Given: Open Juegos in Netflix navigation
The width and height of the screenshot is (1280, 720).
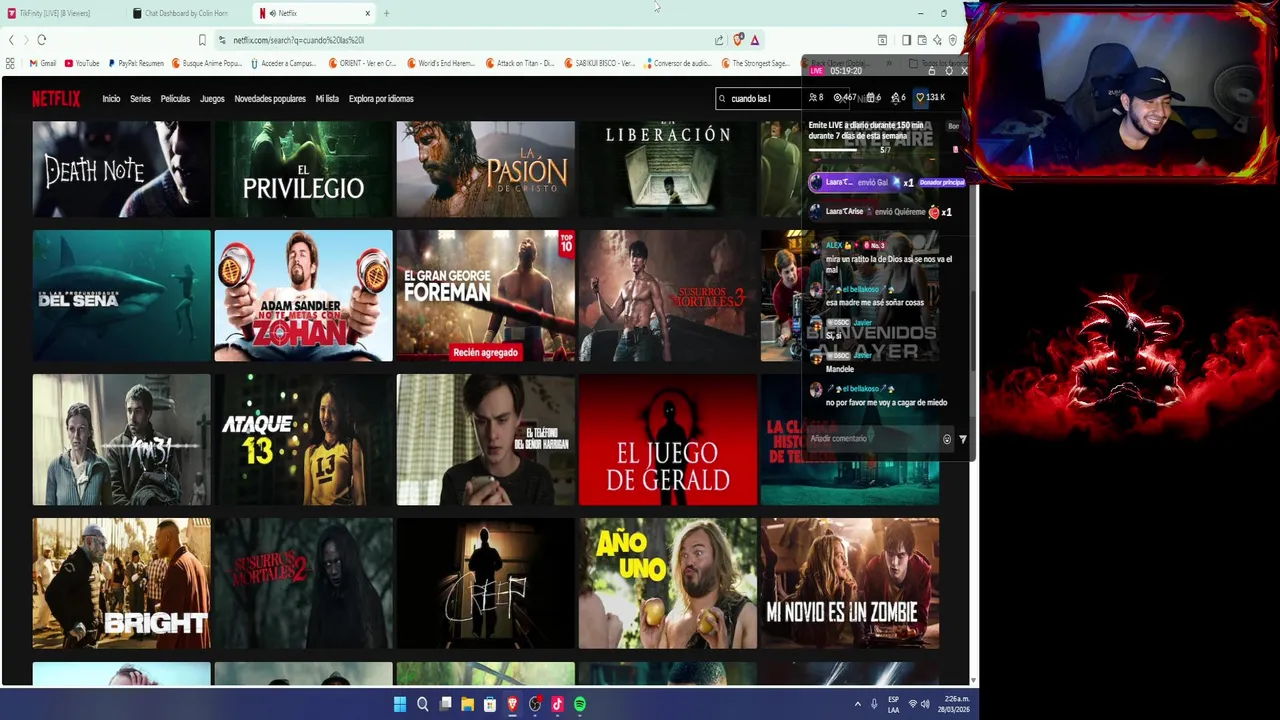Looking at the screenshot, I should [x=212, y=99].
